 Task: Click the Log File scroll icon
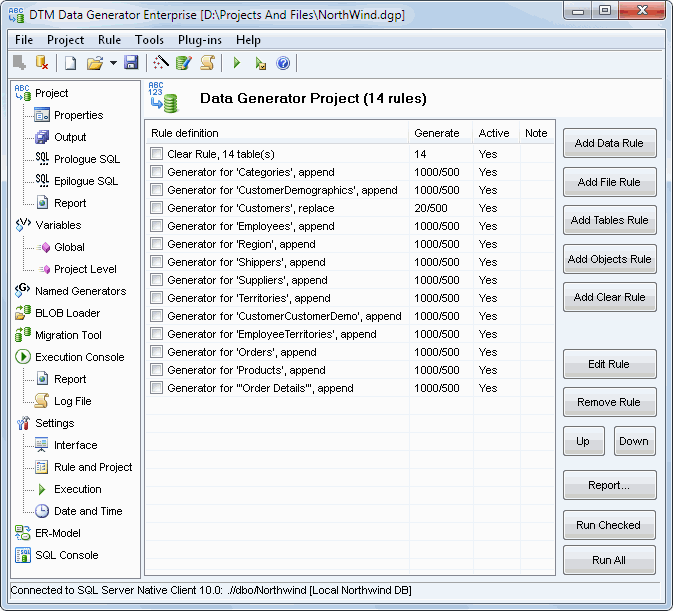tap(42, 400)
